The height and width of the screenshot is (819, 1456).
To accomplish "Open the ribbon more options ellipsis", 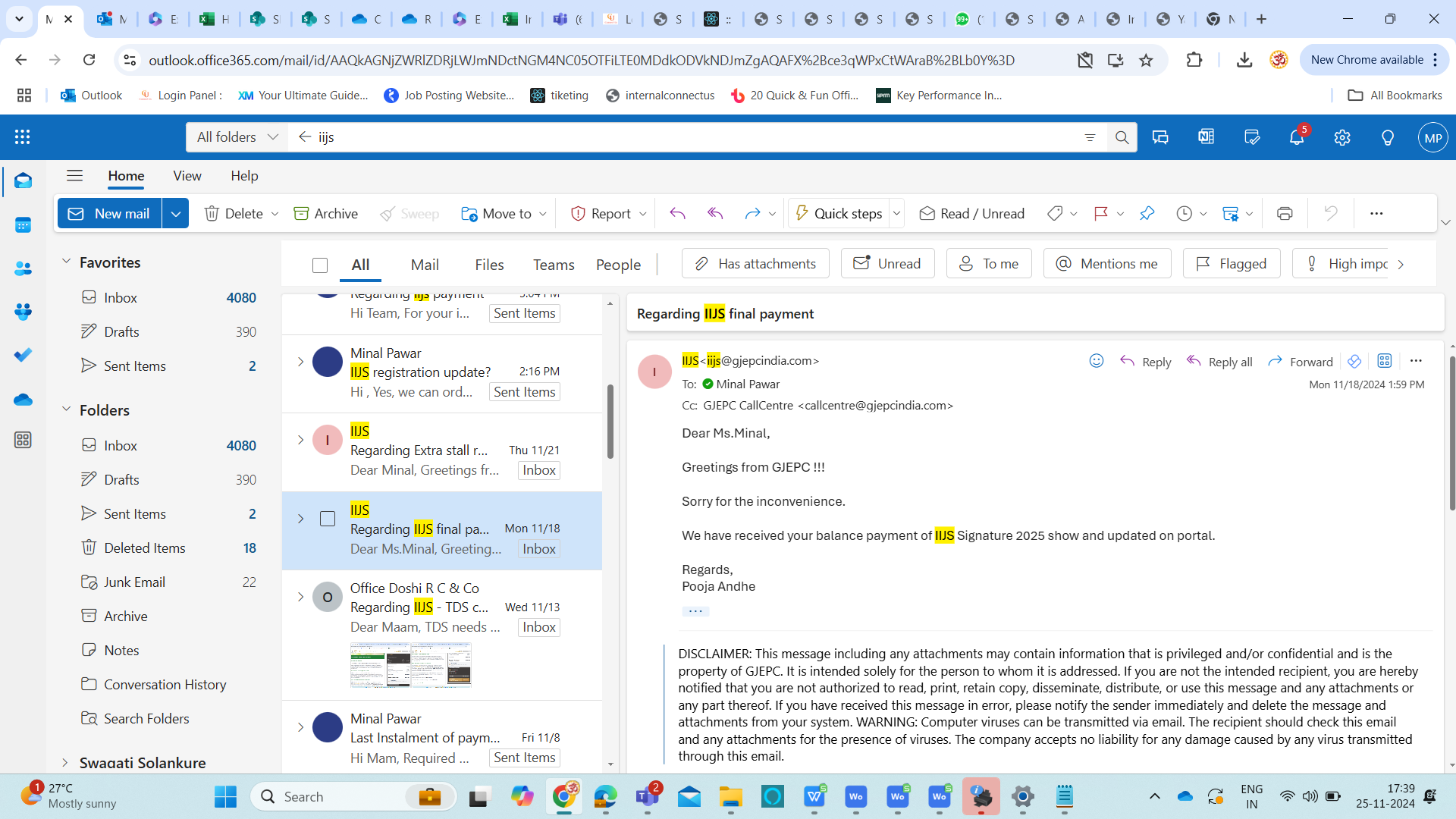I will point(1376,214).
